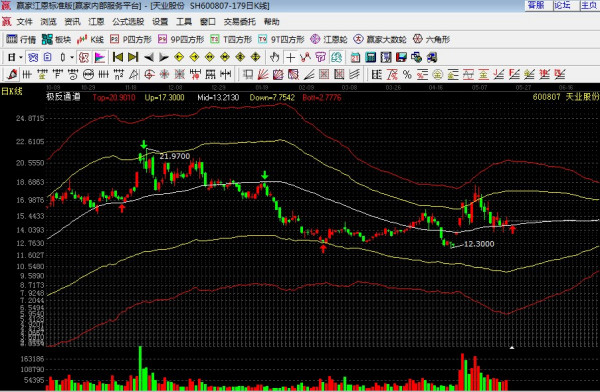Open the 交易委托 menu
Screen dimensions: 600x392
point(240,22)
